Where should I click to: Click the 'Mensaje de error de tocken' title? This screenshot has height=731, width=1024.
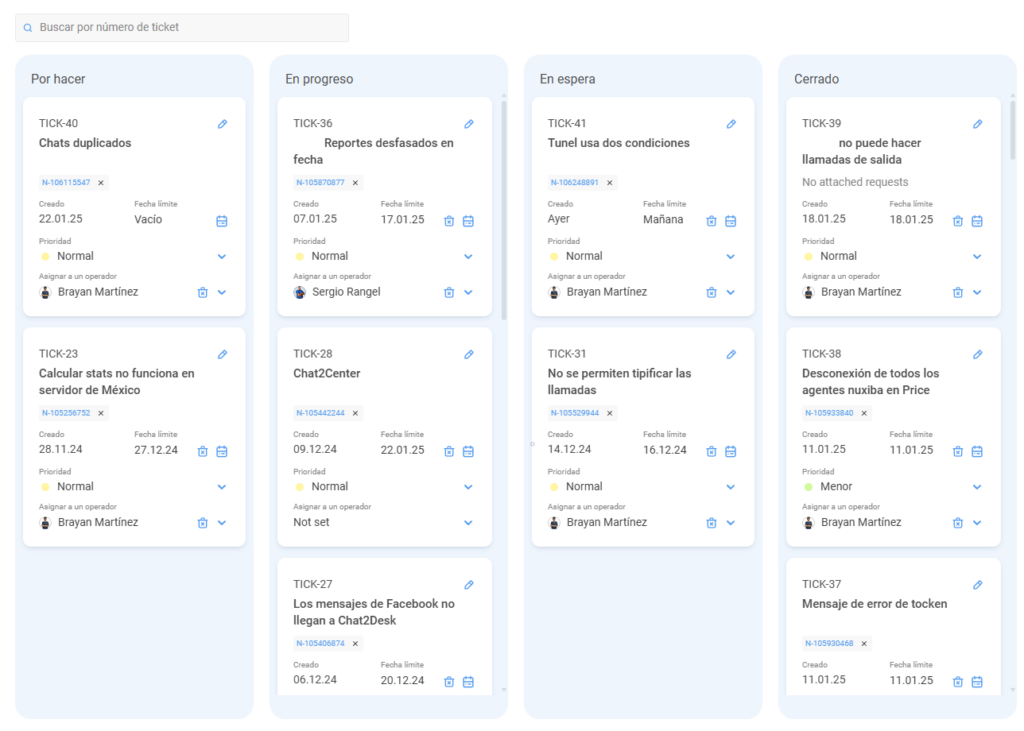point(874,604)
